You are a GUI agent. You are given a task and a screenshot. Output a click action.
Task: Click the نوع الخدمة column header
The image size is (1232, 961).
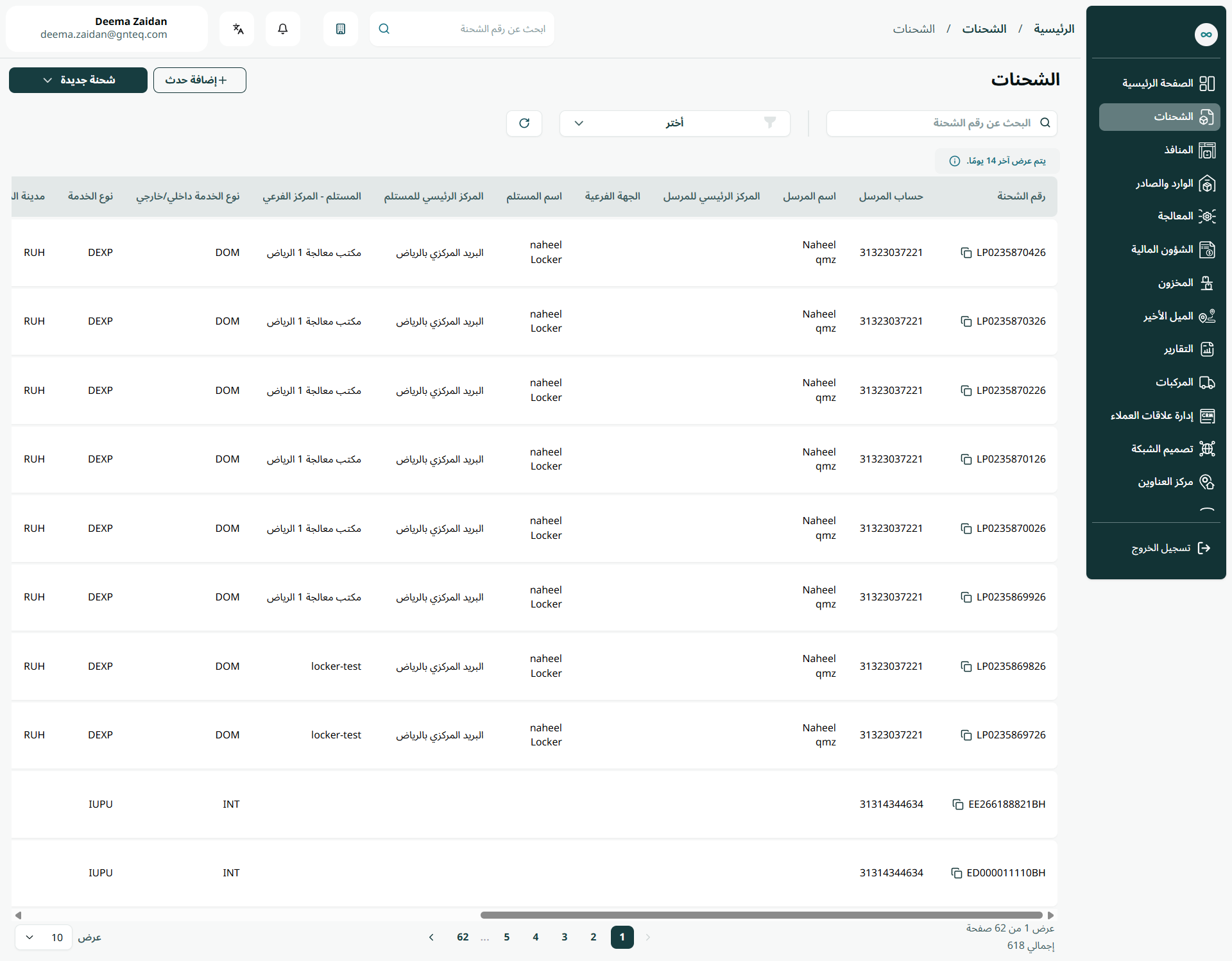click(x=90, y=196)
